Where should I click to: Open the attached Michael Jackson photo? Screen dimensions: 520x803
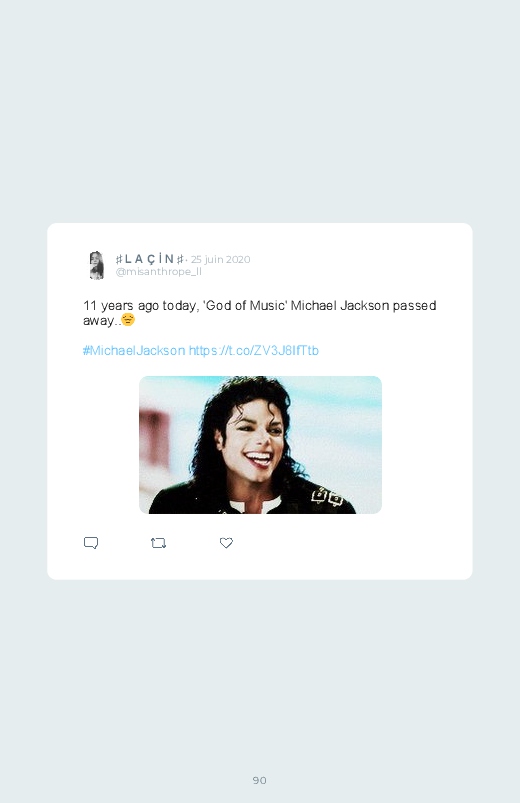(x=260, y=445)
